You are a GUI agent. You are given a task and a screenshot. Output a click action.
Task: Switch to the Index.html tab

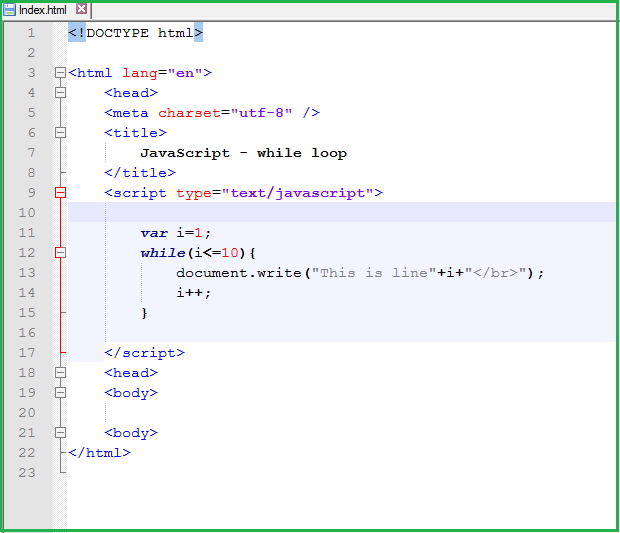[43, 10]
